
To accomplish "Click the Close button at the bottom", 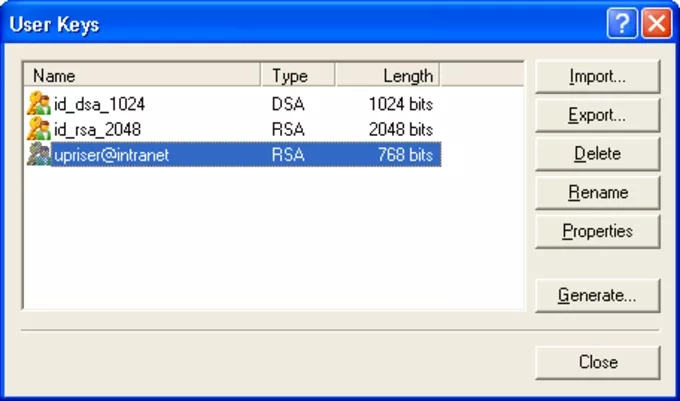I will tap(597, 362).
